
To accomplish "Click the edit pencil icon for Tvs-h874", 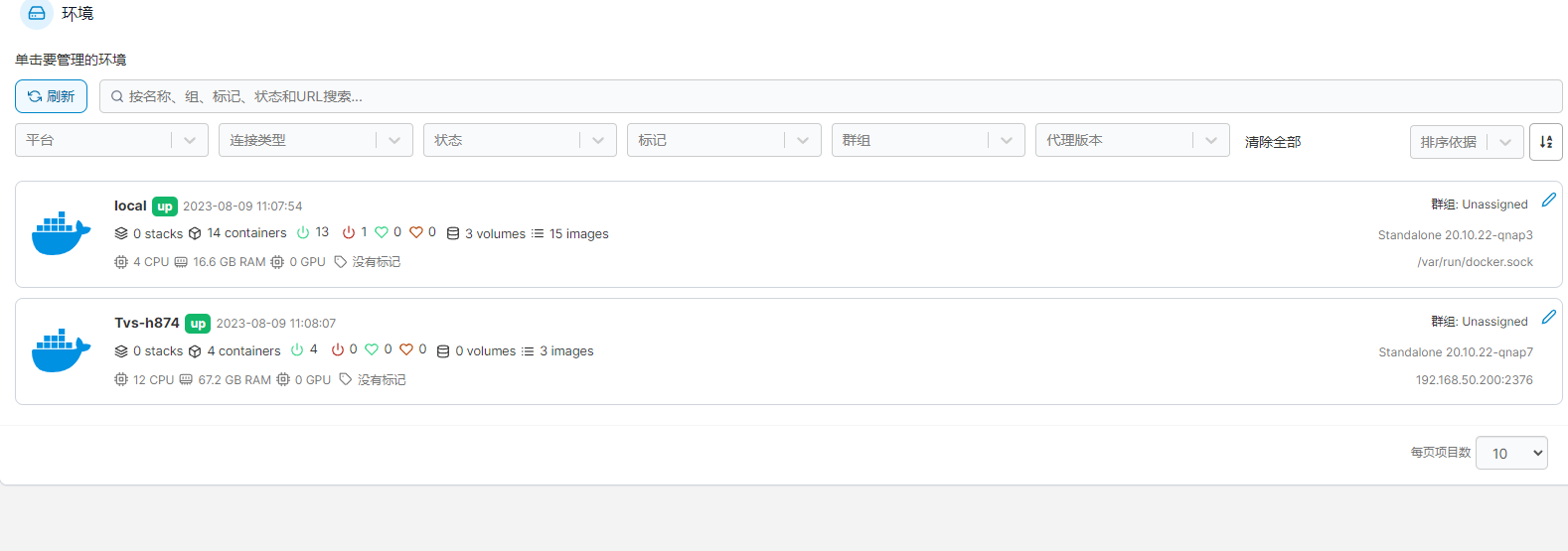I will (1548, 318).
